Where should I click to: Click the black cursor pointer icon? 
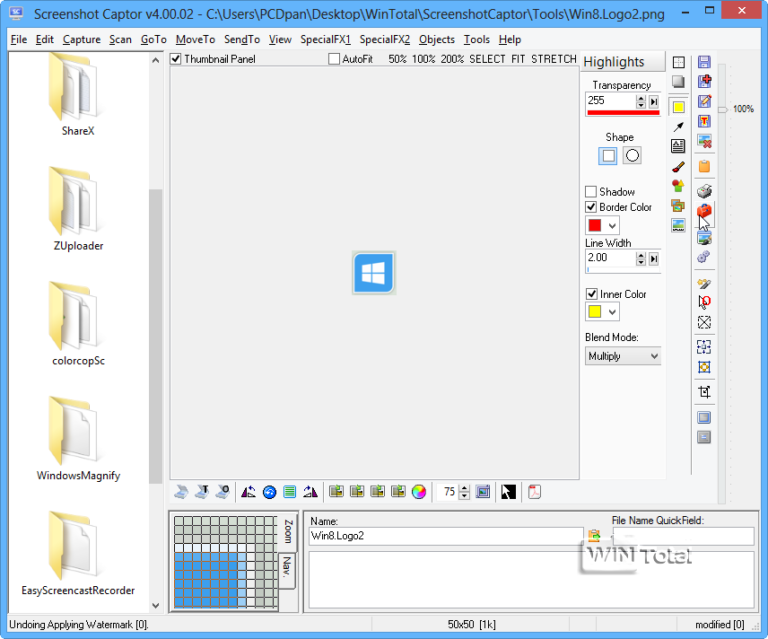click(x=508, y=492)
